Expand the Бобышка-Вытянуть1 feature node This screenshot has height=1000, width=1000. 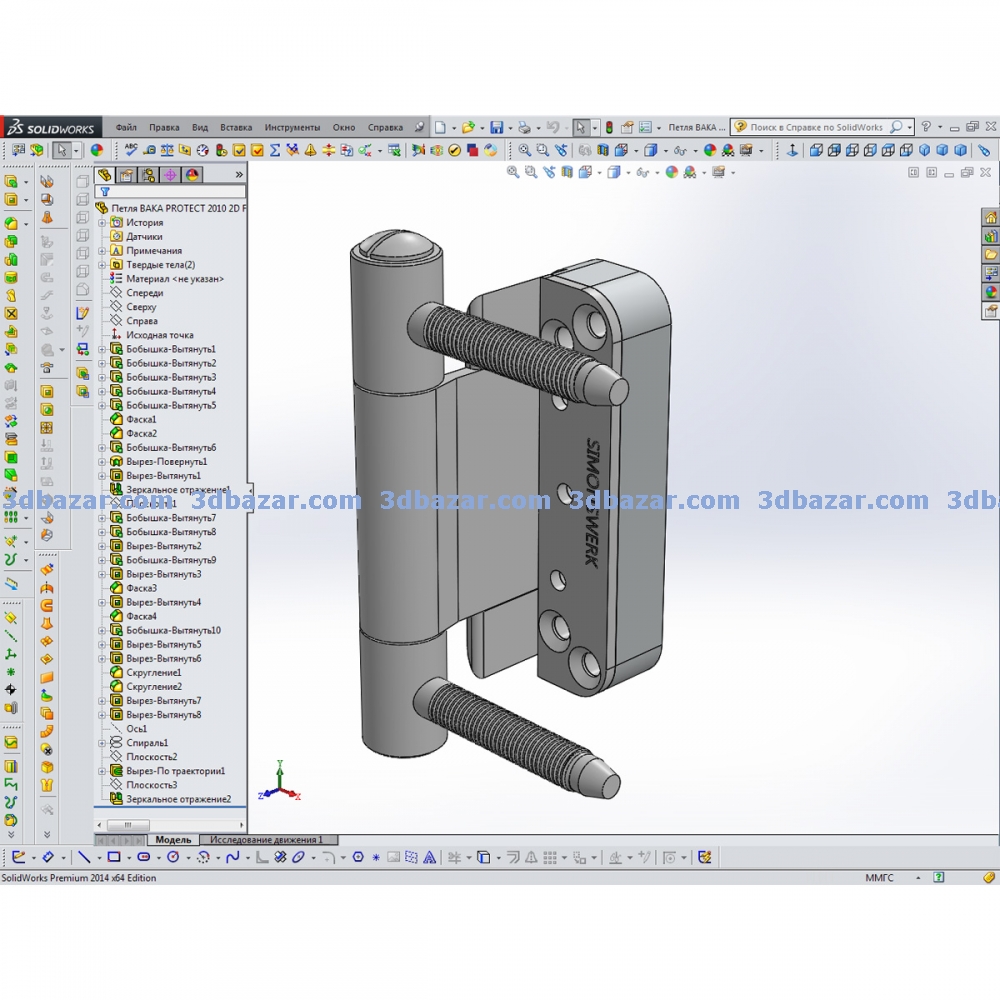(x=102, y=349)
